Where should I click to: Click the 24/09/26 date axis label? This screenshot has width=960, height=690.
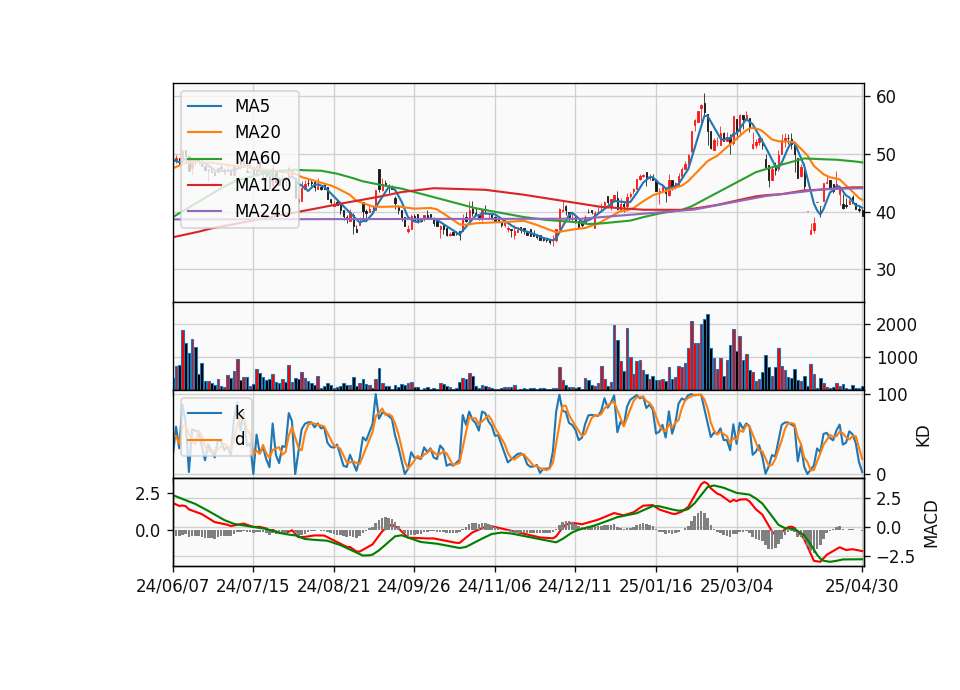(x=414, y=586)
